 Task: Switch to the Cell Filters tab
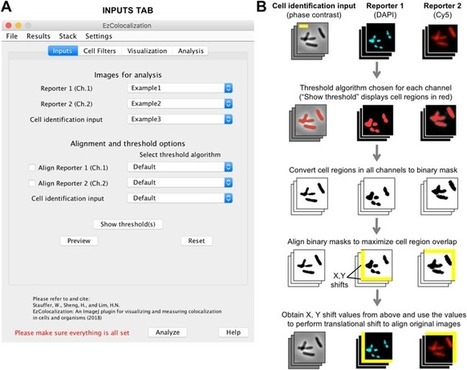(99, 51)
